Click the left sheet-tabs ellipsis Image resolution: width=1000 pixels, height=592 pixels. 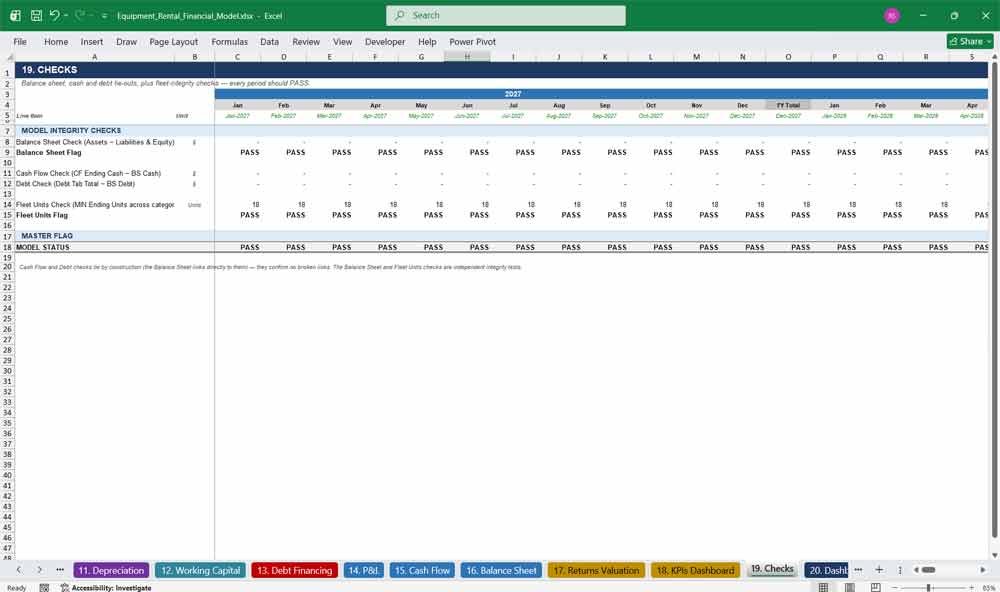tap(60, 570)
